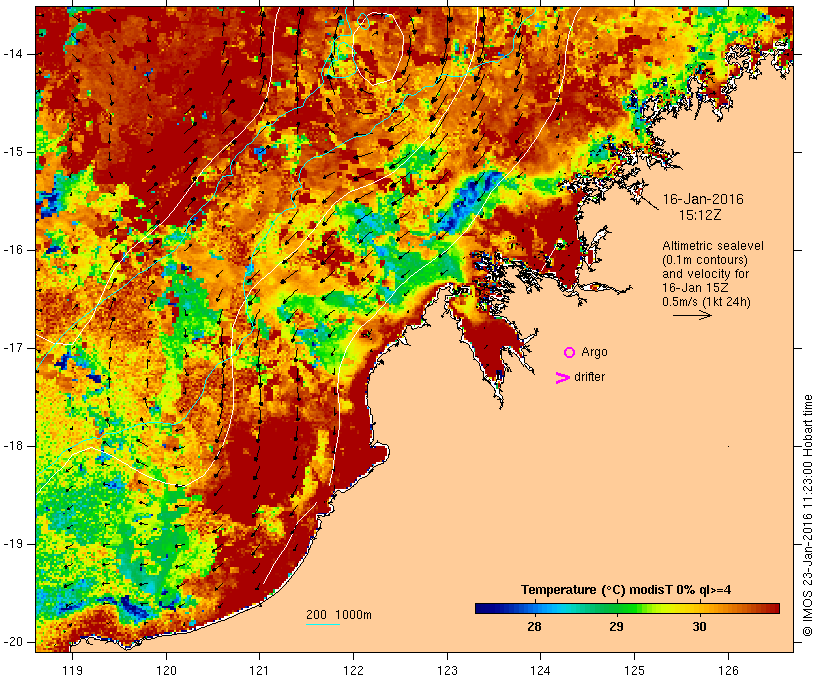Viewport: 820px width, 680px height.
Task: Click the 119 longitude axis label
Action: coord(72,670)
